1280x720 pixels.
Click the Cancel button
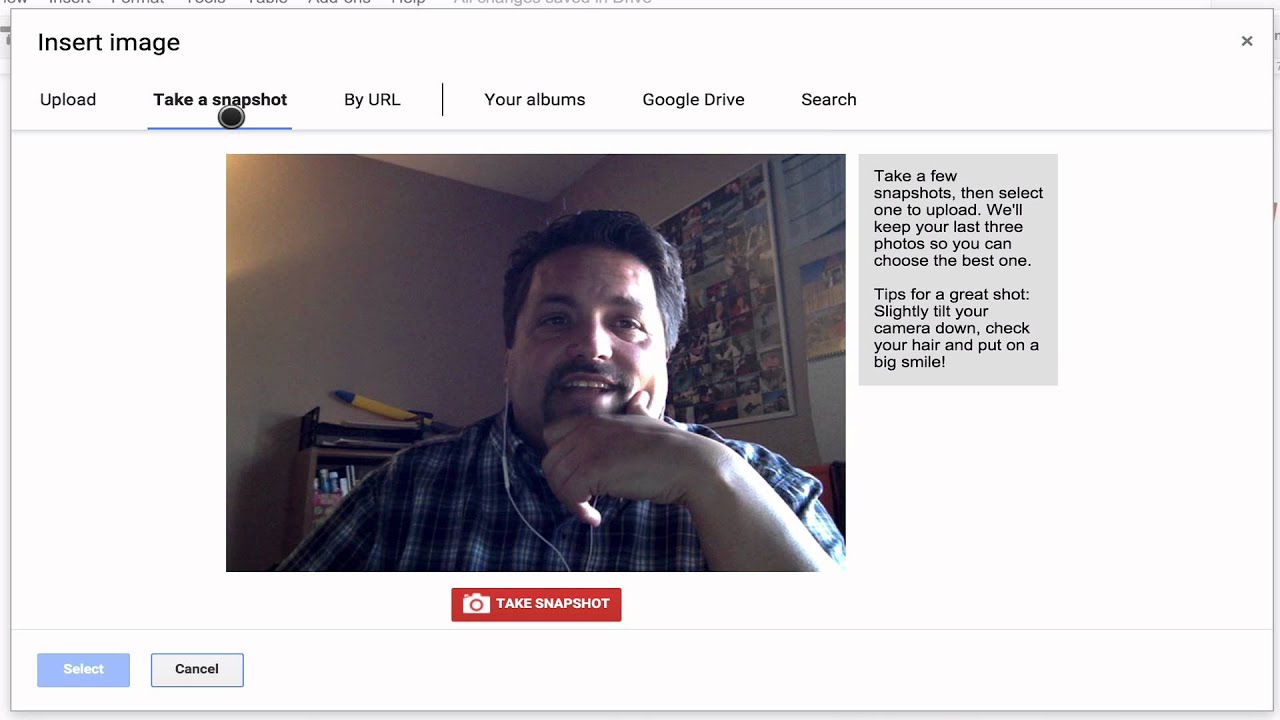(197, 670)
